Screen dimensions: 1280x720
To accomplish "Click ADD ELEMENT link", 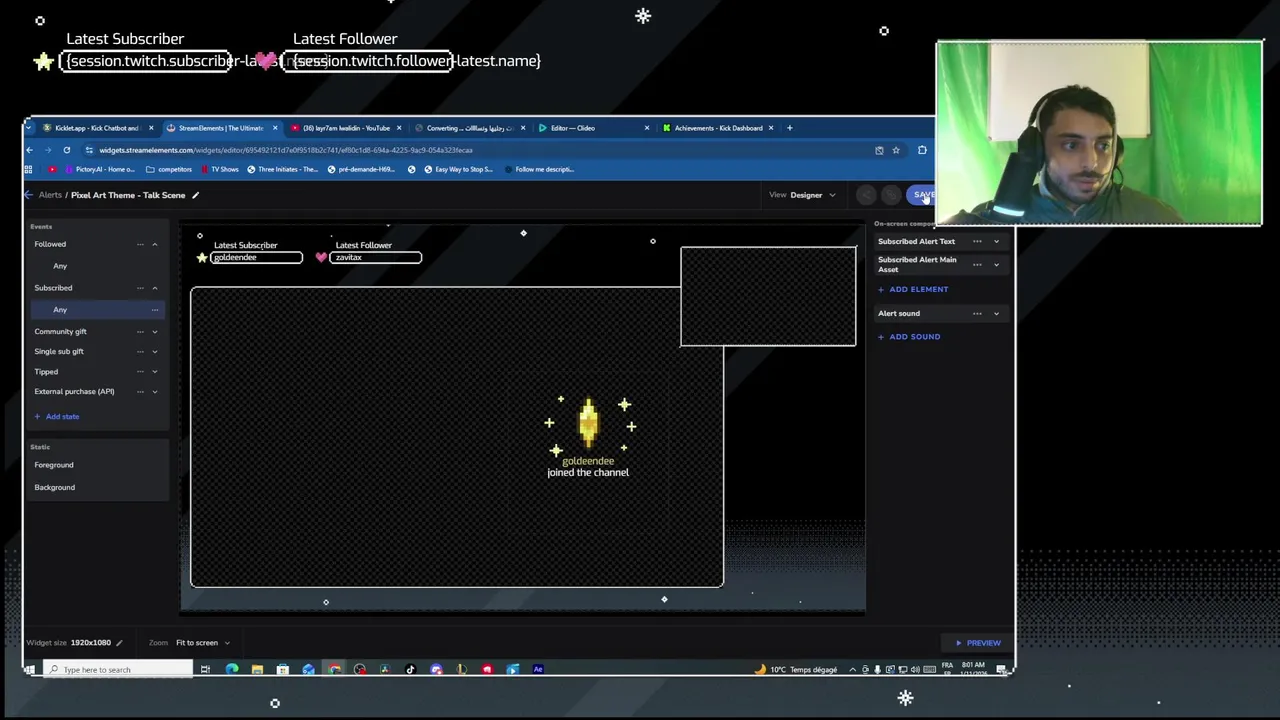I will 913,289.
